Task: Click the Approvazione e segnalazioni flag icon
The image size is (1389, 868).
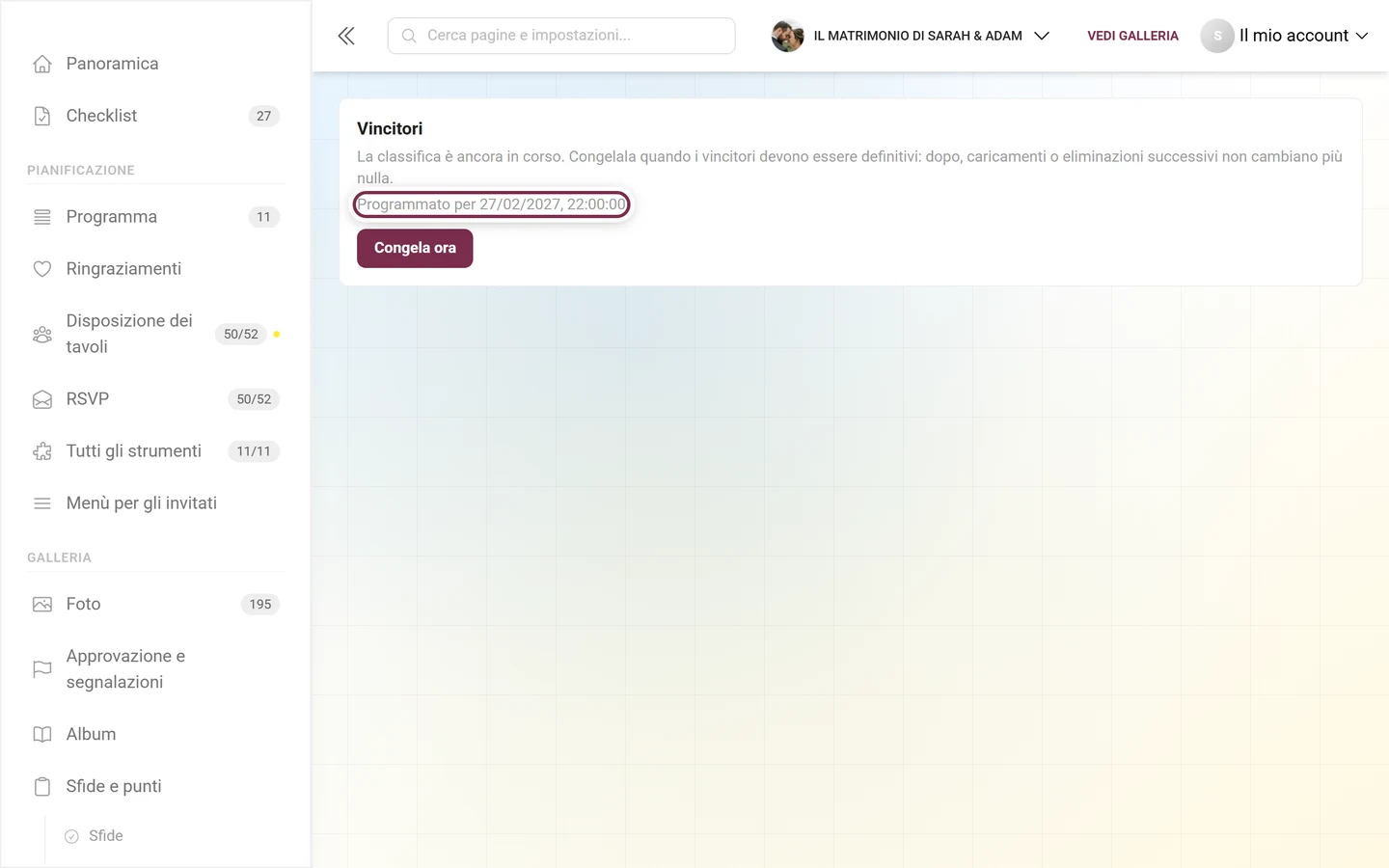Action: pyautogui.click(x=42, y=669)
